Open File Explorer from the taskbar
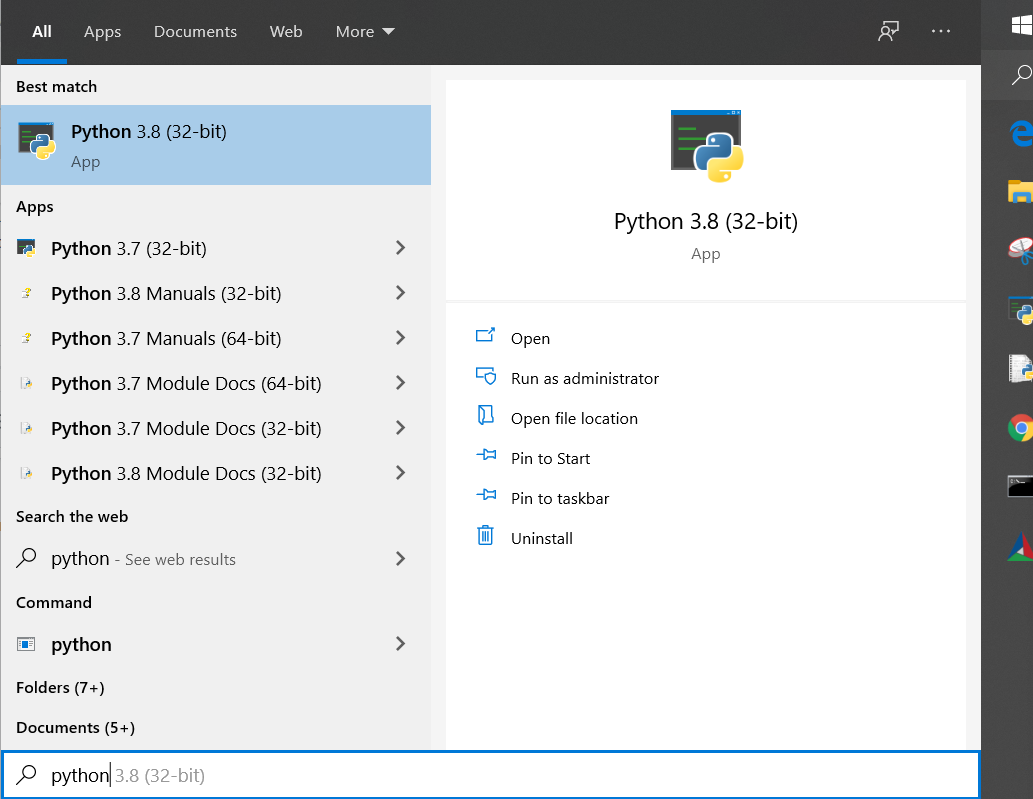The width and height of the screenshot is (1033, 799). (x=1020, y=192)
